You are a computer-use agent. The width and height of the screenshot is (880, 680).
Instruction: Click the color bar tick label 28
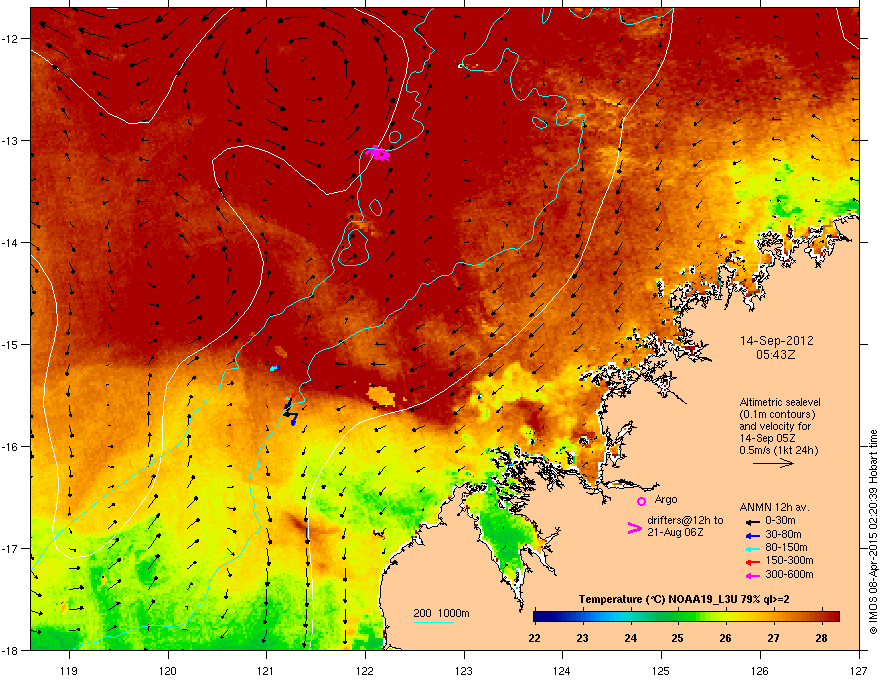[821, 638]
